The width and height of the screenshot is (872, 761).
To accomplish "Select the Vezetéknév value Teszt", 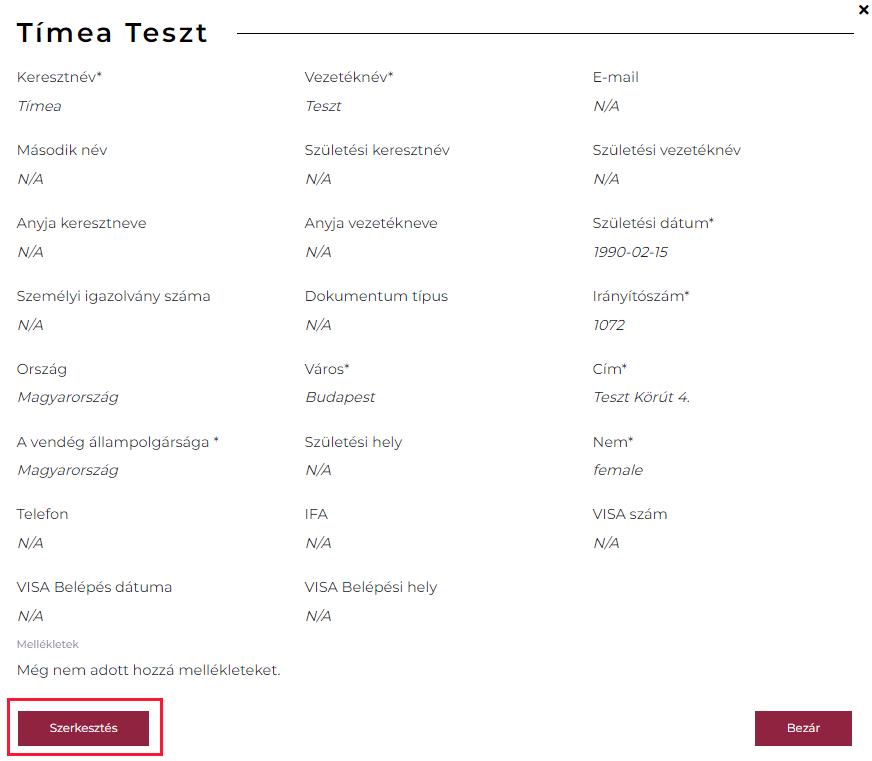I will [323, 106].
